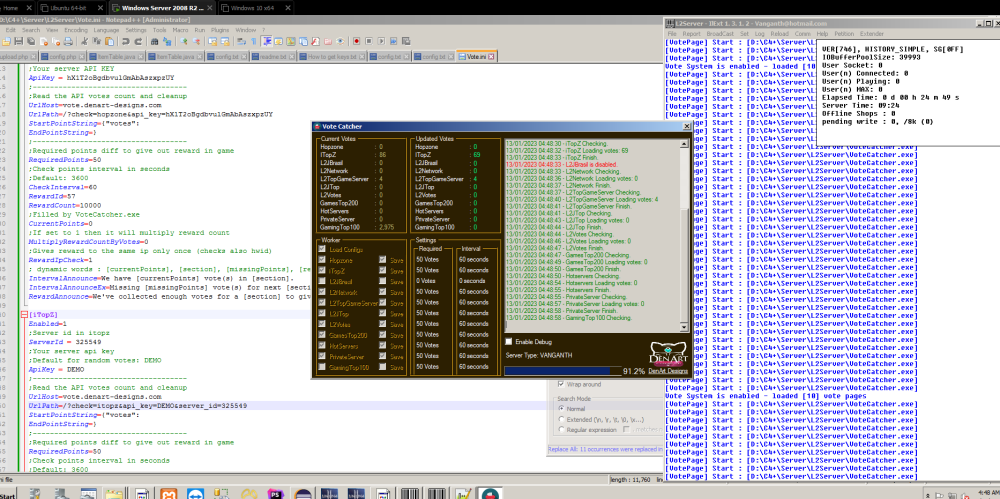
Task: Collapse the [iTopZ] section fold marker
Action: point(23,313)
